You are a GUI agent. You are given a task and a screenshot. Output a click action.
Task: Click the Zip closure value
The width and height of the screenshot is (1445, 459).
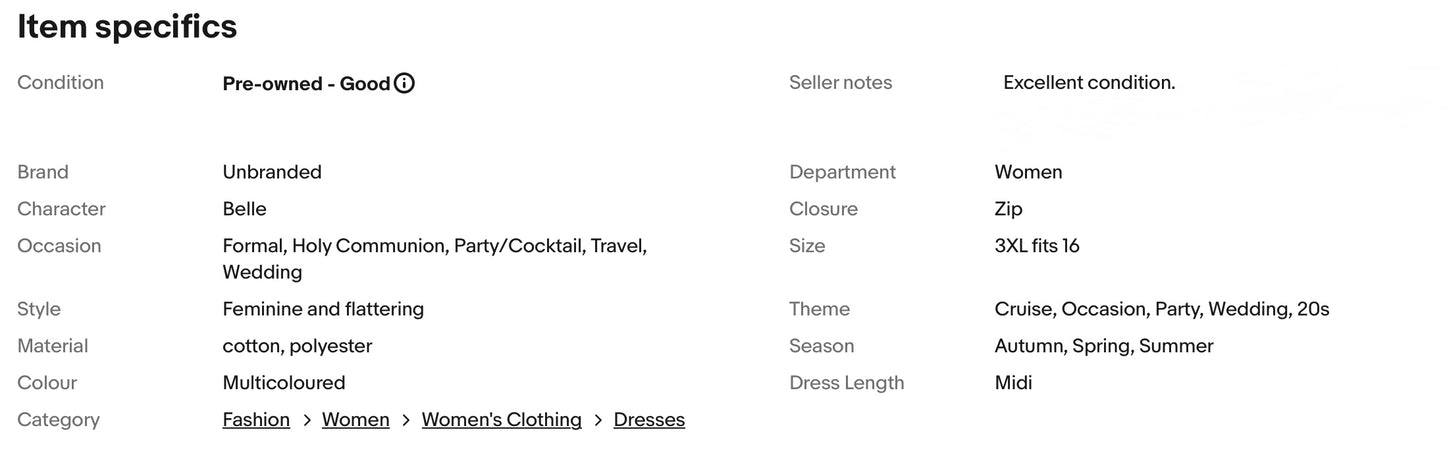[1008, 209]
